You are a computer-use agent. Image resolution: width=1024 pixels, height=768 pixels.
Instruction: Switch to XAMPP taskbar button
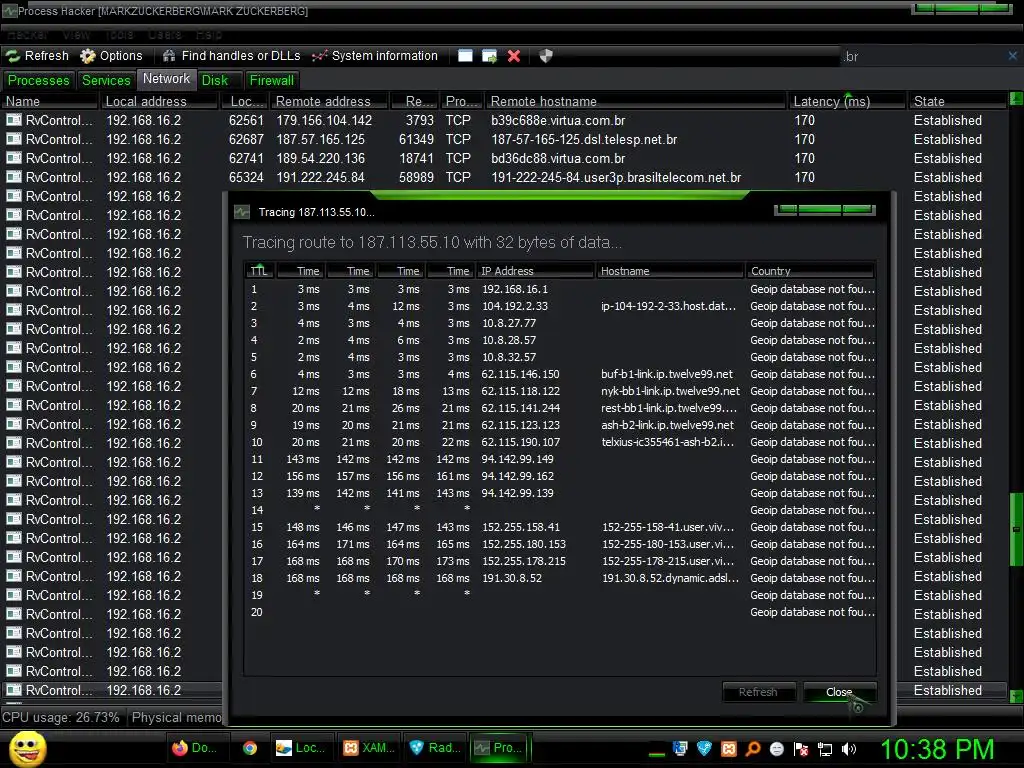[x=368, y=748]
